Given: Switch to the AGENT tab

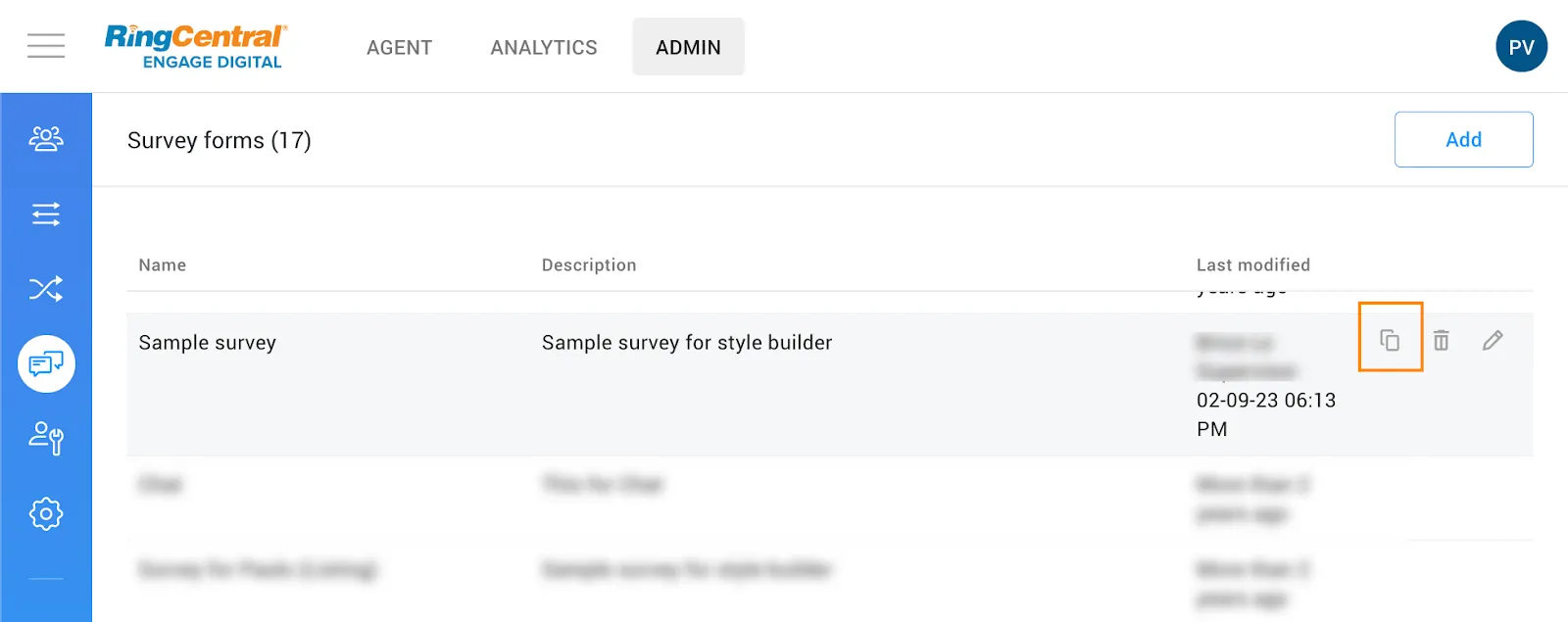Looking at the screenshot, I should tap(399, 47).
